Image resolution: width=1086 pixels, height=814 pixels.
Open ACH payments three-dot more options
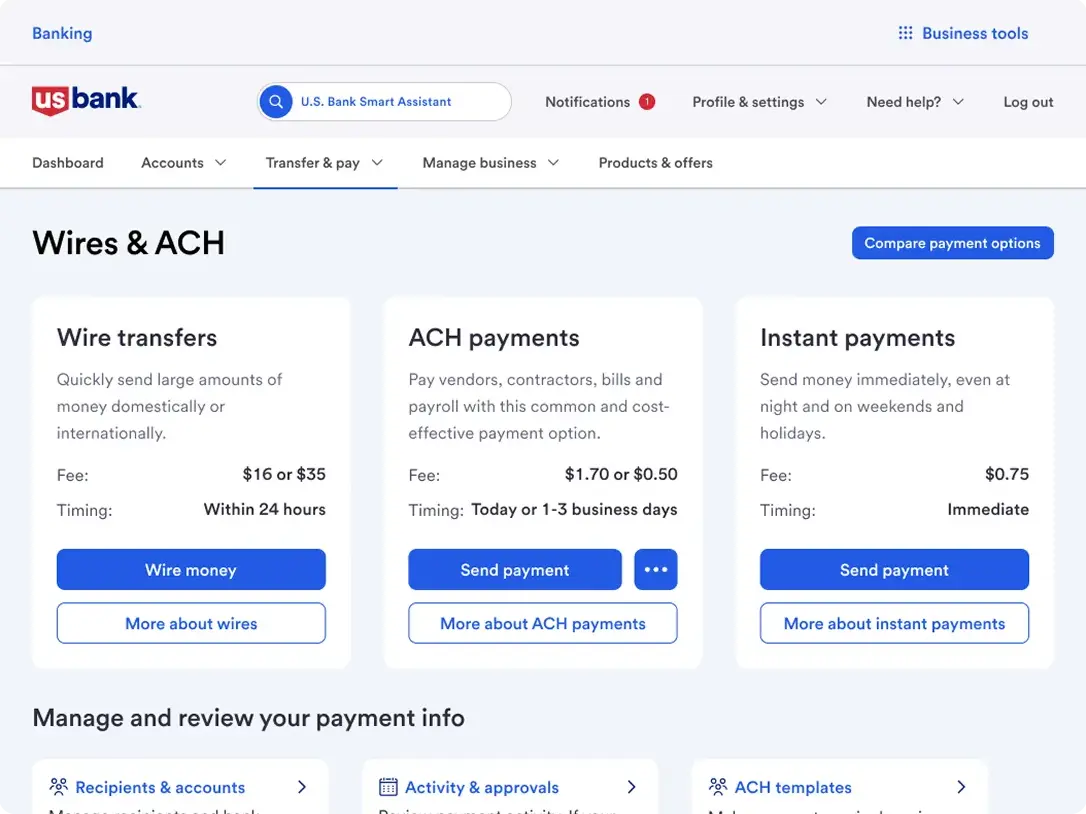[x=656, y=570]
